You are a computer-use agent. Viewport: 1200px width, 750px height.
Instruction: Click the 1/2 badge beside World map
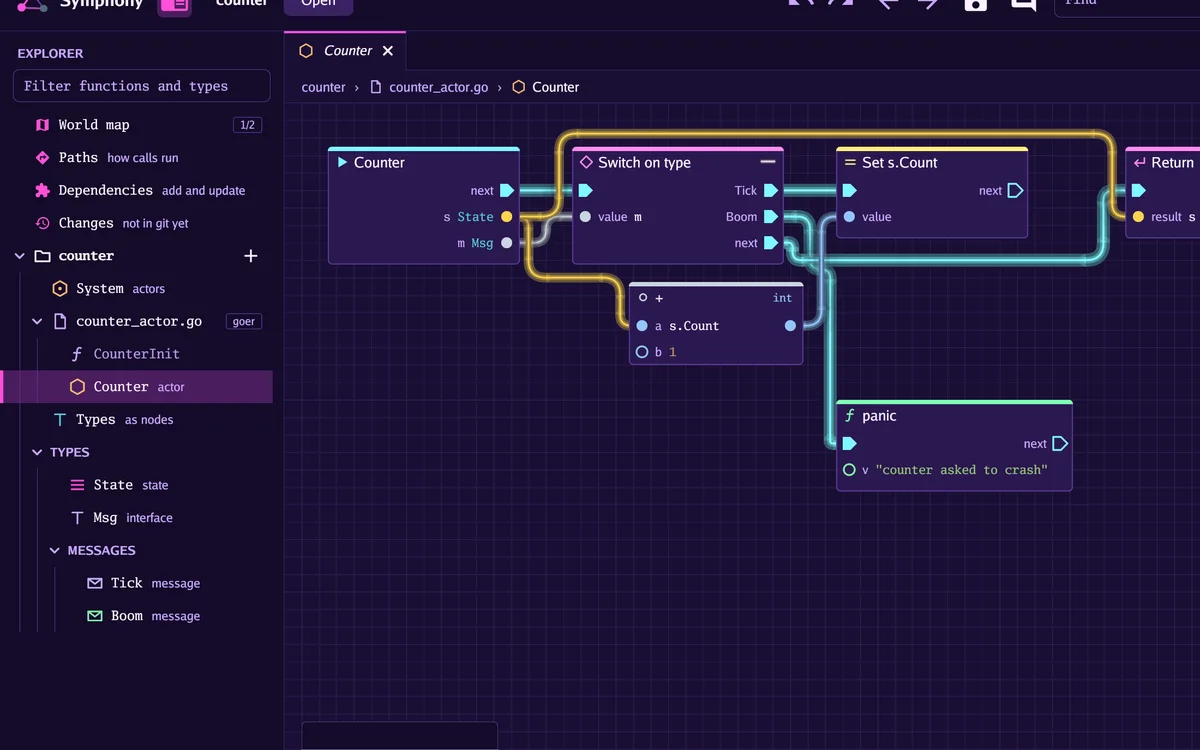click(x=248, y=125)
